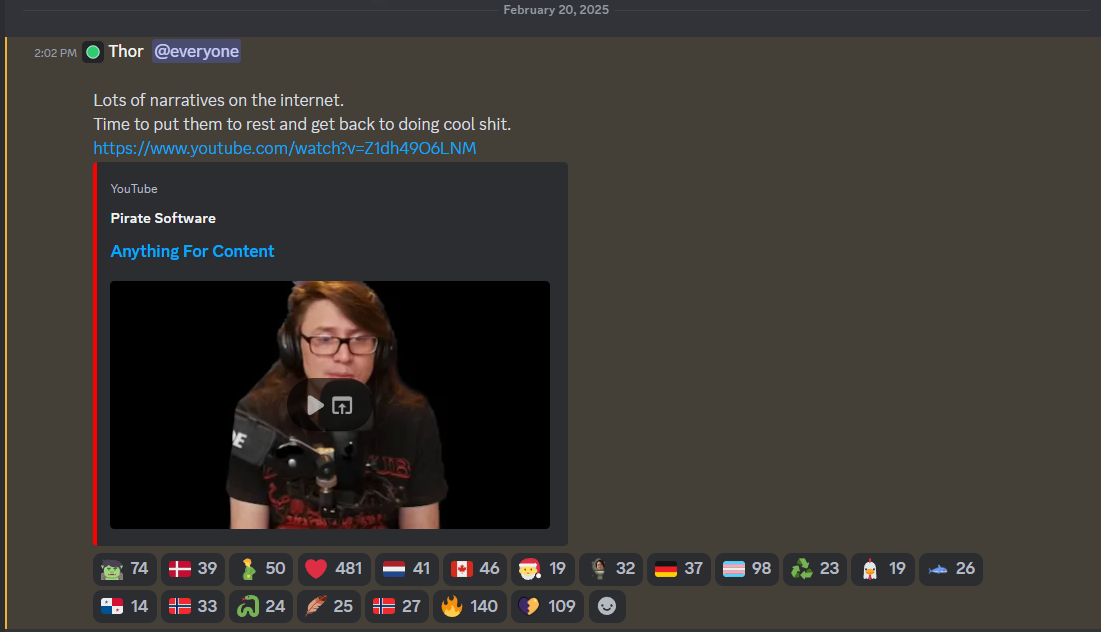The height and width of the screenshot is (632, 1101).
Task: Add the feather emoji reaction with 25
Action: 329,606
